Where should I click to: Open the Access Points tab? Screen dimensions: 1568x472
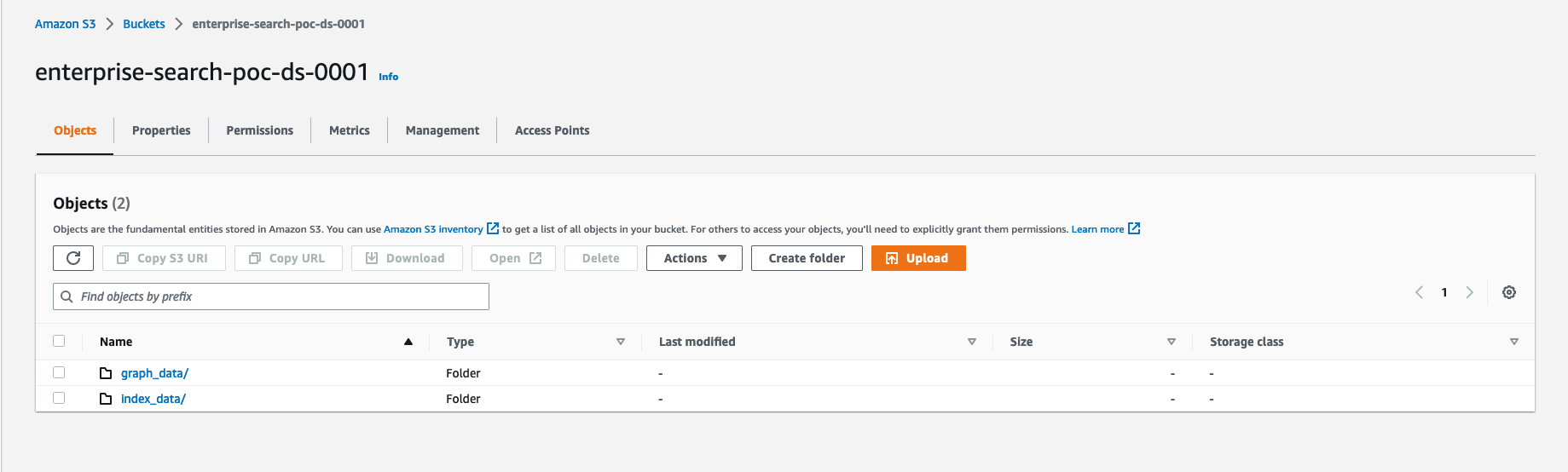(x=553, y=130)
